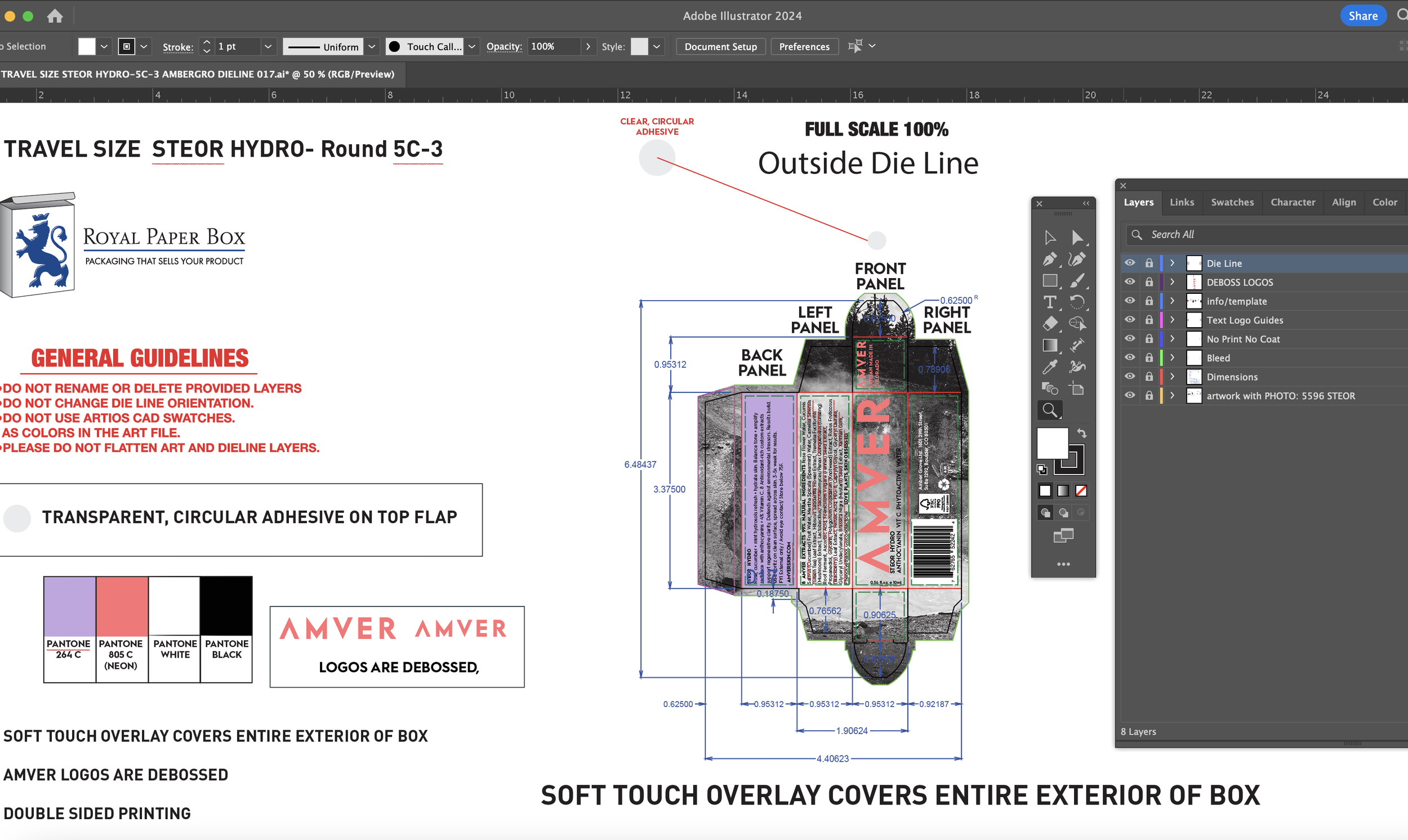The image size is (1408, 840).
Task: Expand the Bleed layer contents
Action: pyautogui.click(x=1173, y=358)
